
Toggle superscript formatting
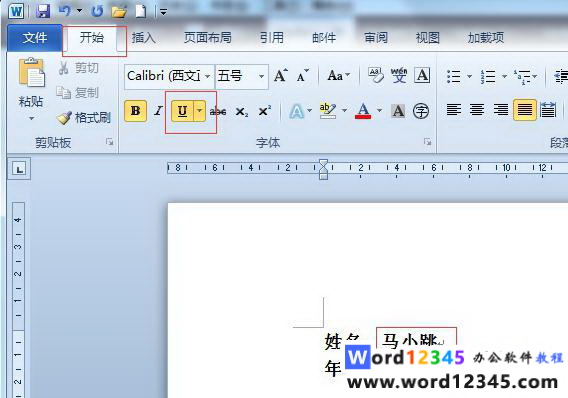[264, 111]
